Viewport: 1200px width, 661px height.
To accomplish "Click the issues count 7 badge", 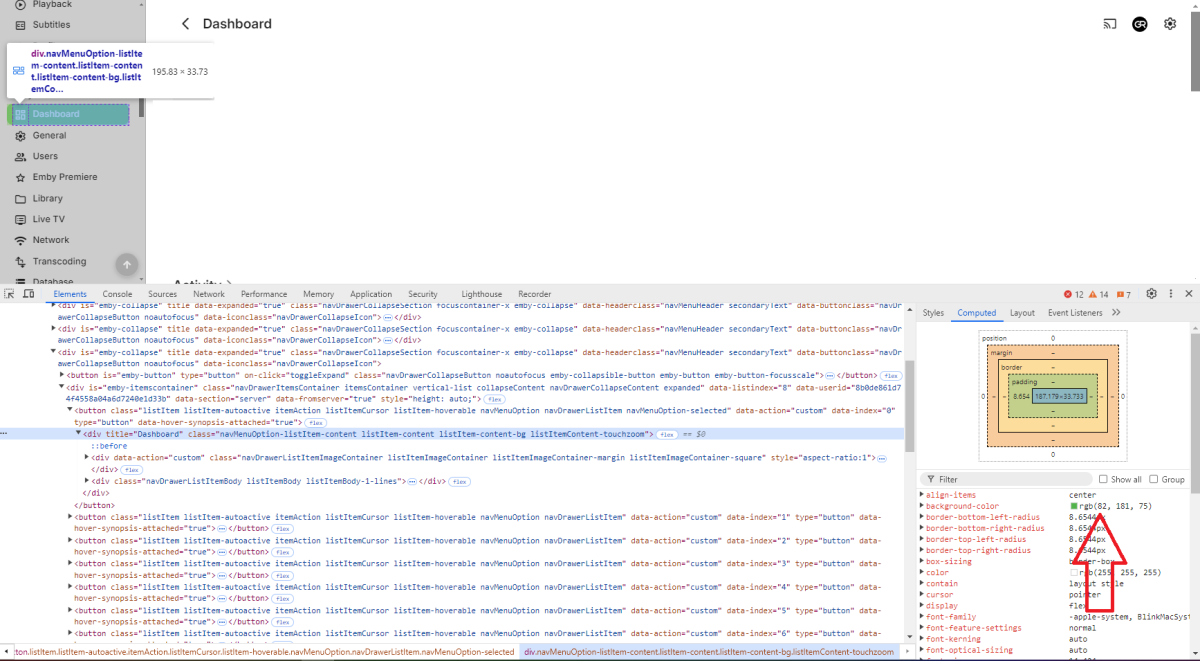I will pyautogui.click(x=1124, y=295).
